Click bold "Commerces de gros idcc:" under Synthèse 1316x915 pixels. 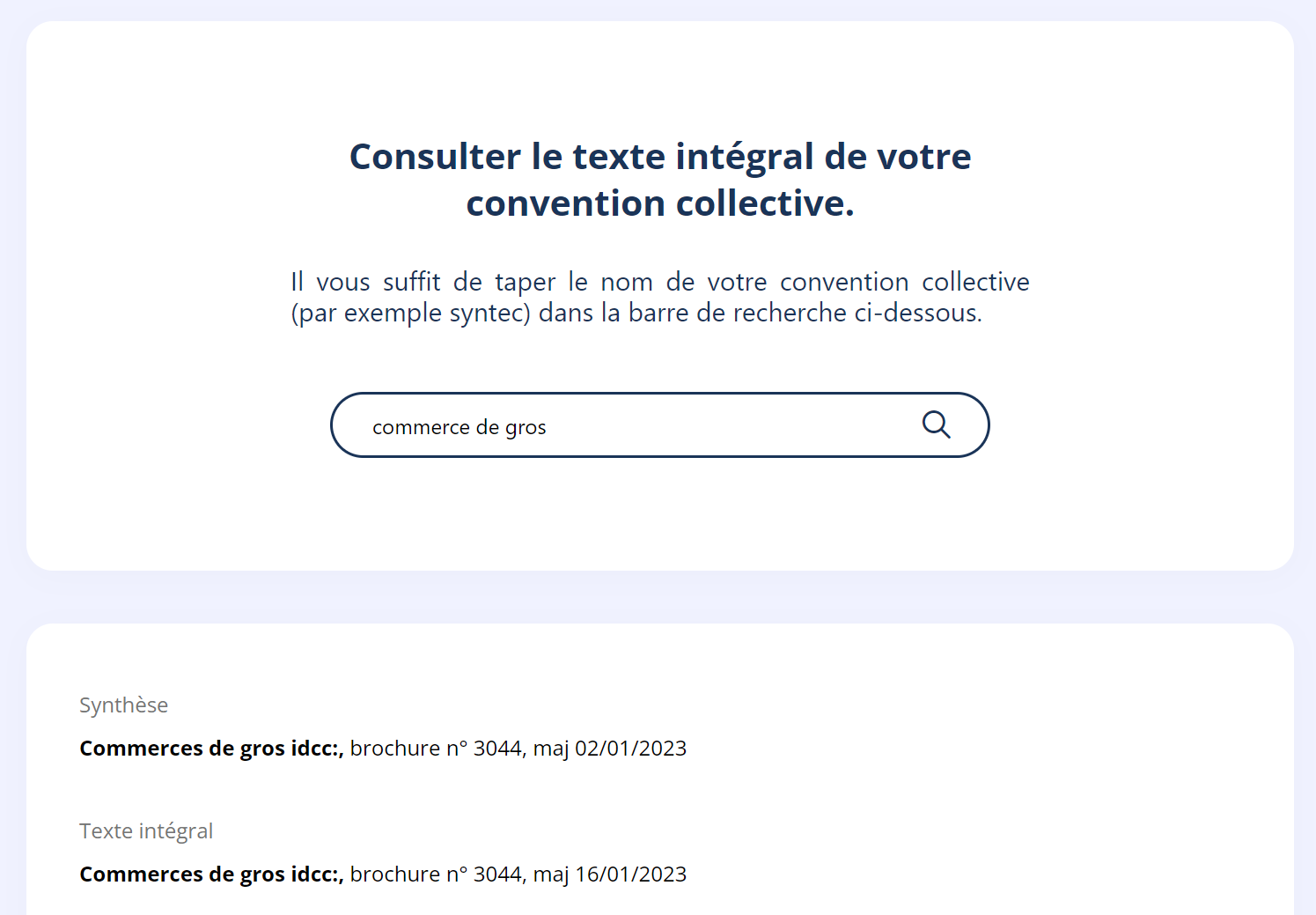click(x=211, y=748)
